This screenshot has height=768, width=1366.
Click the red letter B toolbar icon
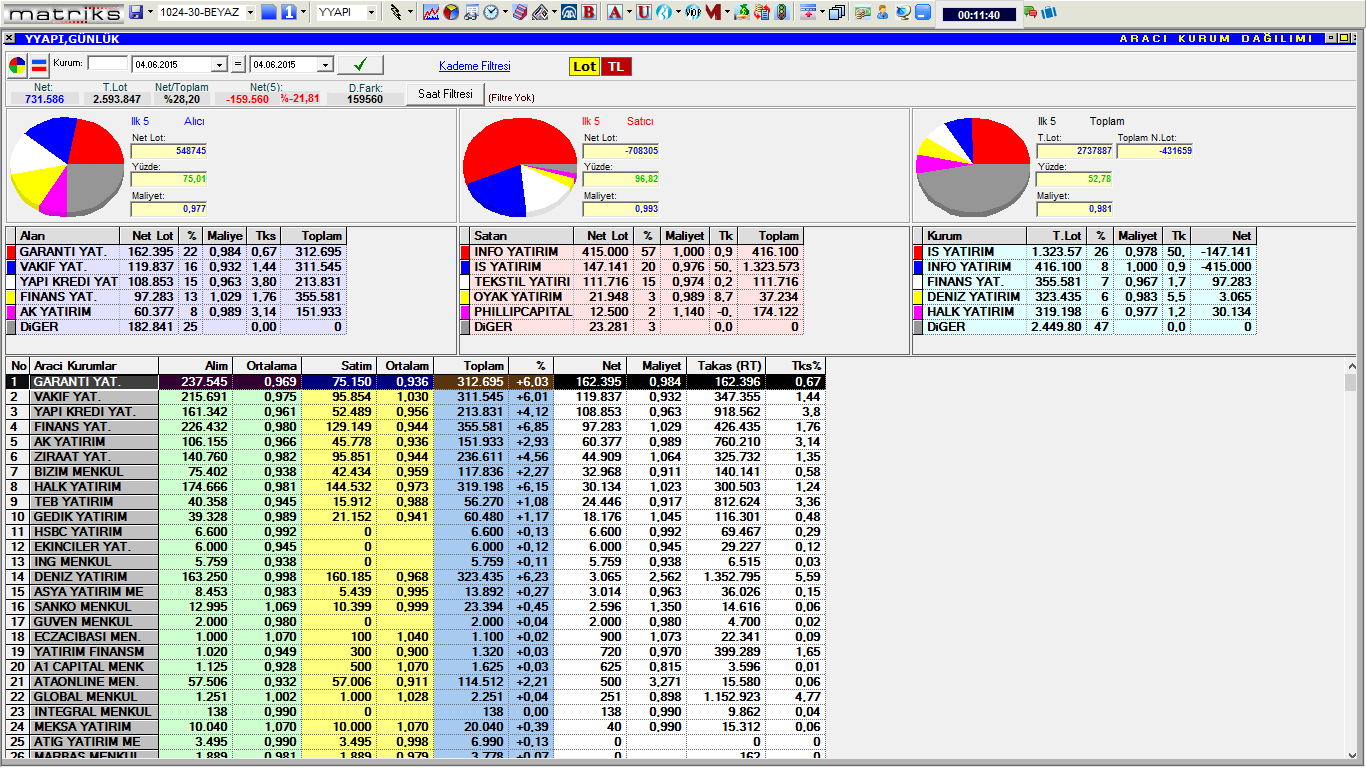point(589,12)
